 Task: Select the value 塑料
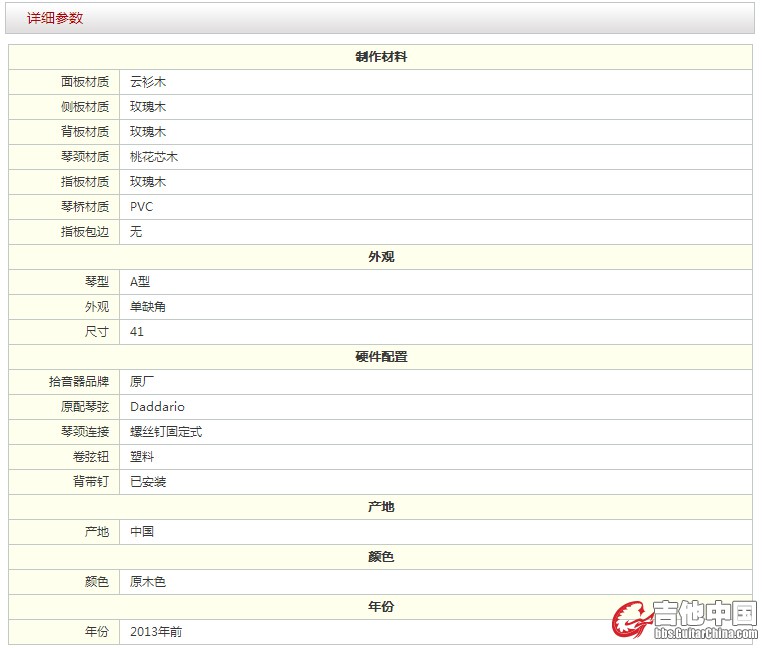tap(142, 457)
